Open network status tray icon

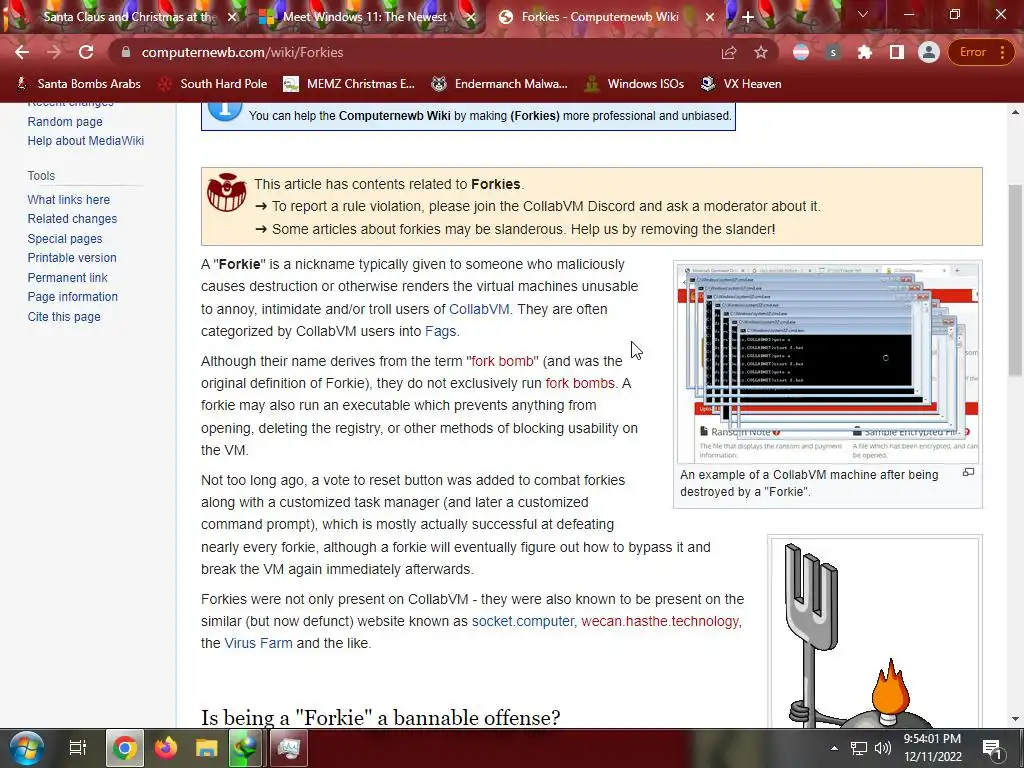pos(859,748)
